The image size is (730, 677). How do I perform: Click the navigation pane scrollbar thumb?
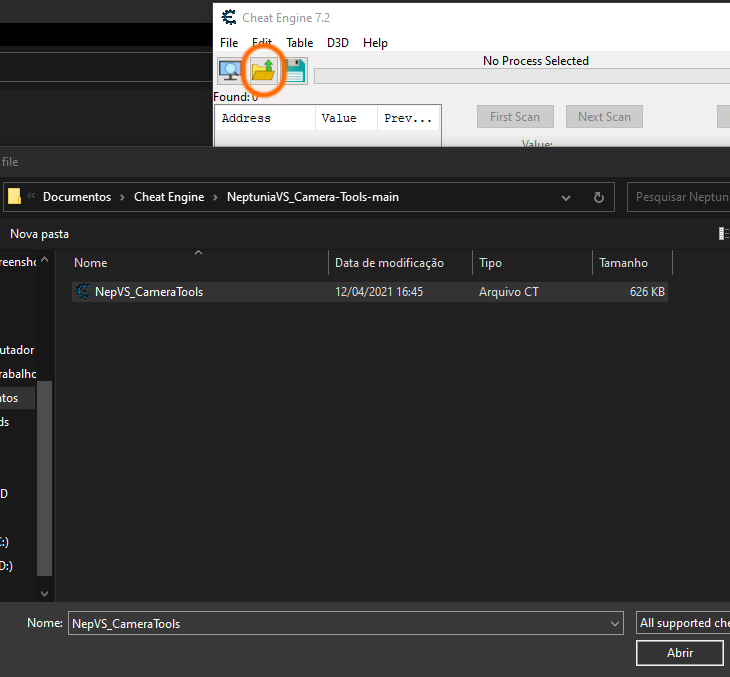[x=44, y=478]
